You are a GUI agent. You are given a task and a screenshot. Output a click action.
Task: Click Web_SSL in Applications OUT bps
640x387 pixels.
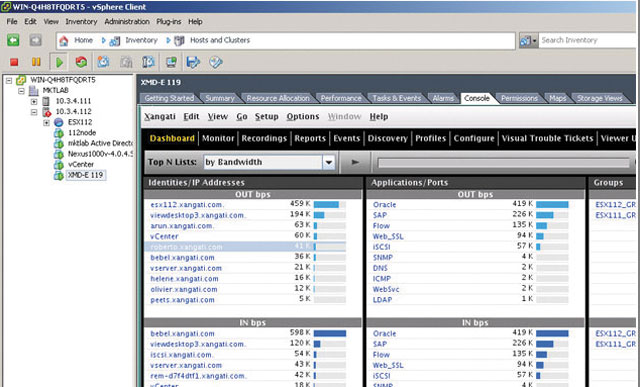point(388,237)
